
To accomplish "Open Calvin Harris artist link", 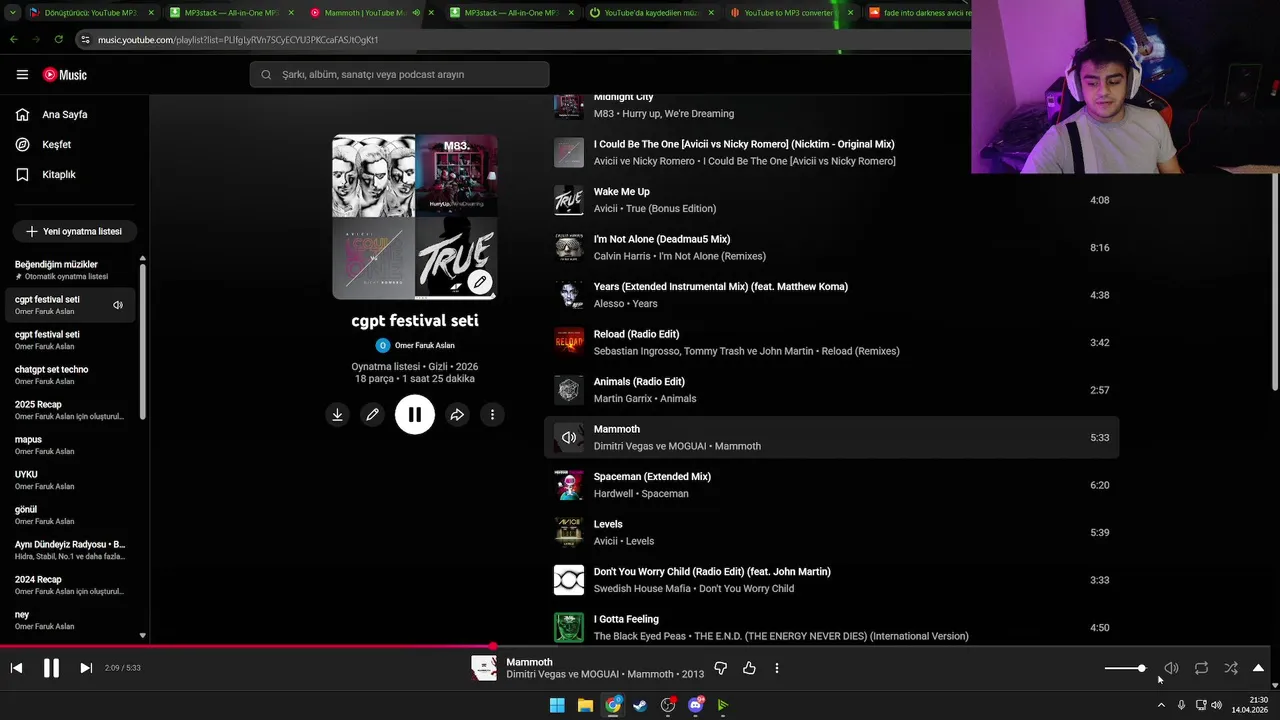I will coord(622,256).
